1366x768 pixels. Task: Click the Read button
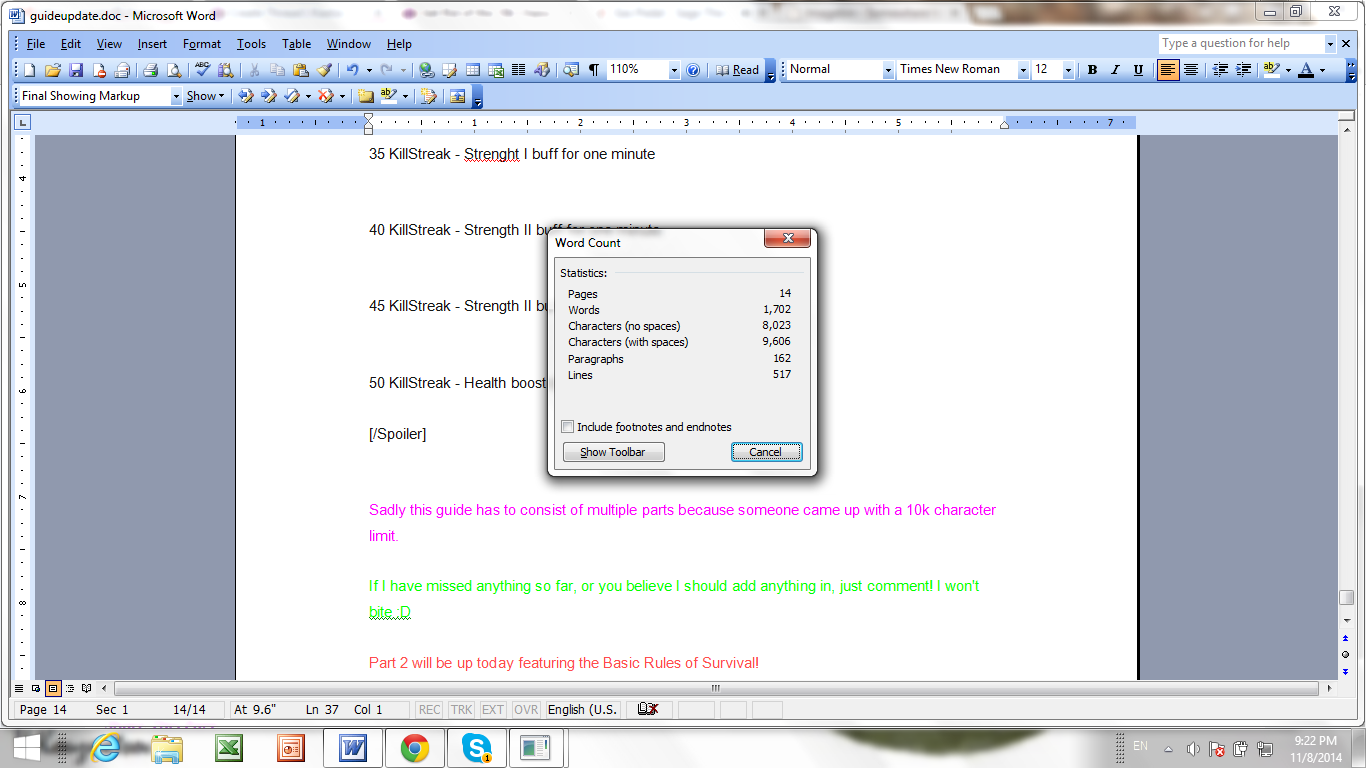(x=738, y=70)
